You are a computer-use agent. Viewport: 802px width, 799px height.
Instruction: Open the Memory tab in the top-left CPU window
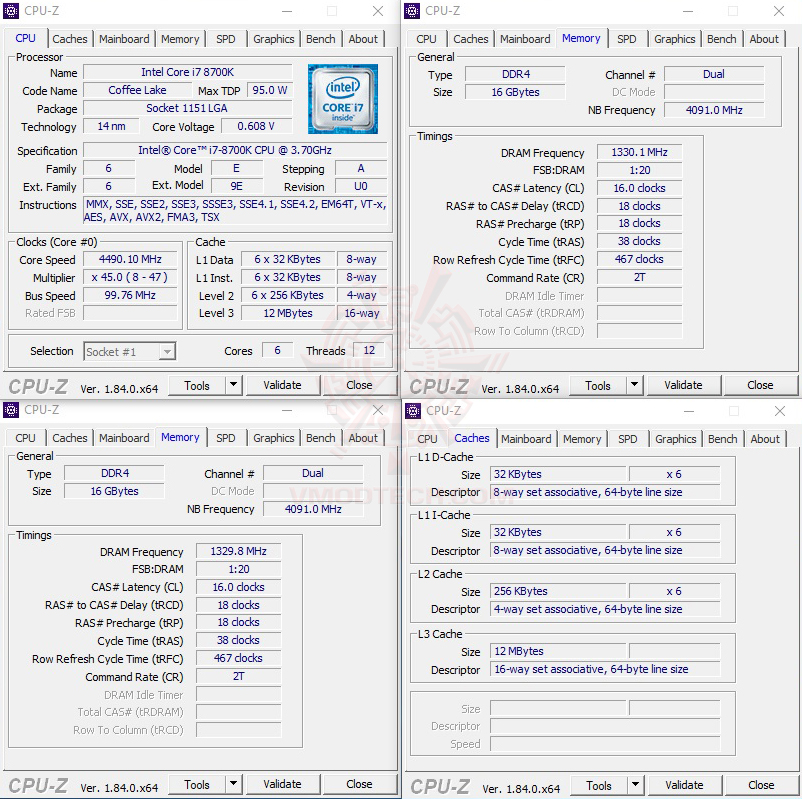click(180, 39)
